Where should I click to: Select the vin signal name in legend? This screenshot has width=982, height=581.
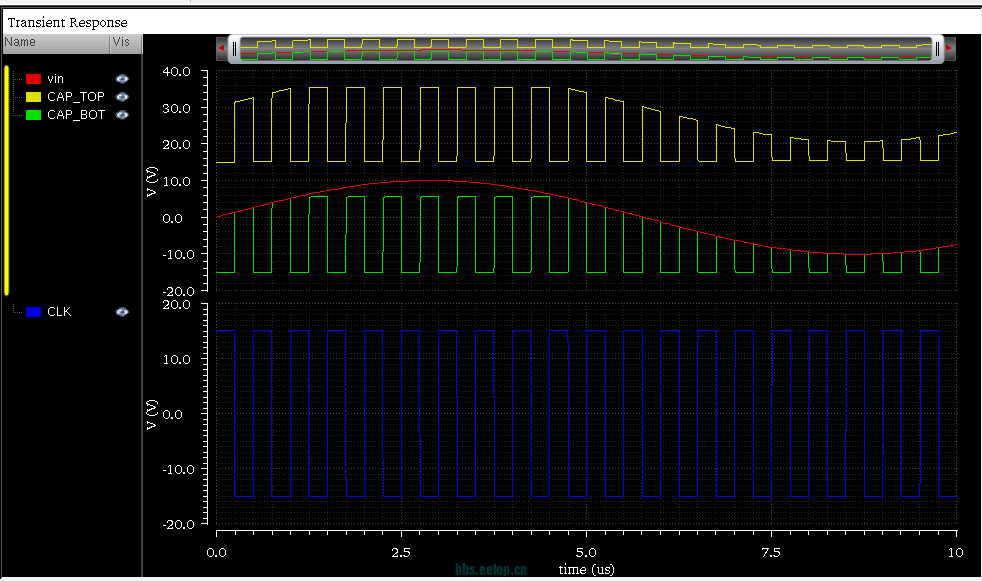pyautogui.click(x=55, y=78)
